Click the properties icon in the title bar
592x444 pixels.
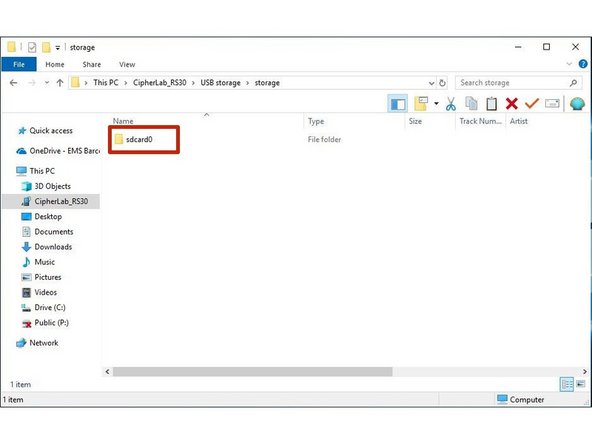tap(32, 48)
